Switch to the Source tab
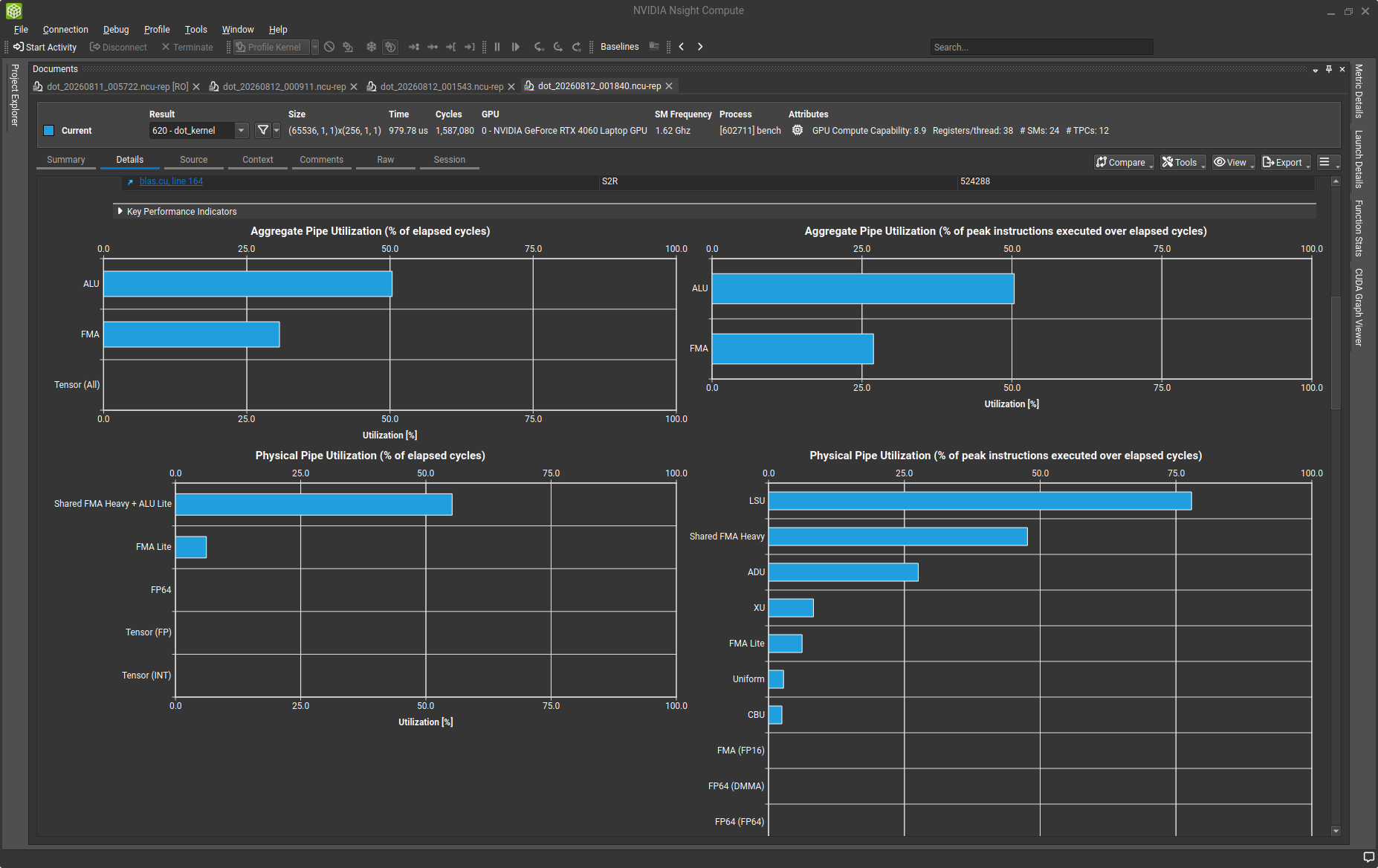The image size is (1378, 868). tap(193, 160)
